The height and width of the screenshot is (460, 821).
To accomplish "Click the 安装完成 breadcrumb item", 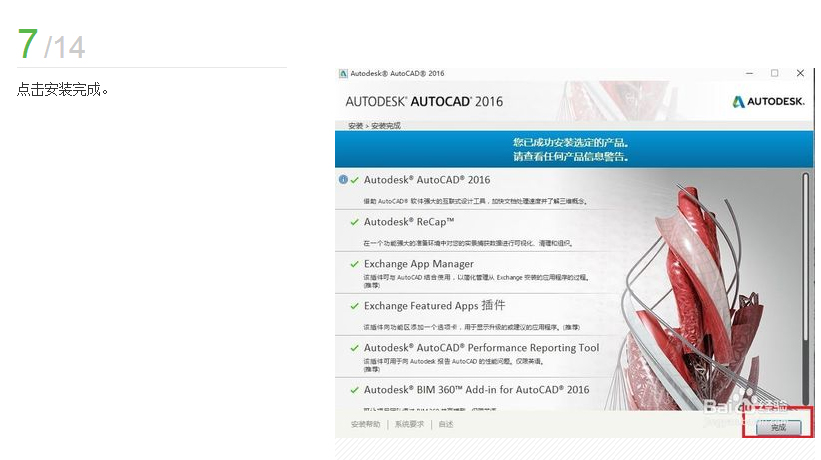I will pyautogui.click(x=386, y=126).
